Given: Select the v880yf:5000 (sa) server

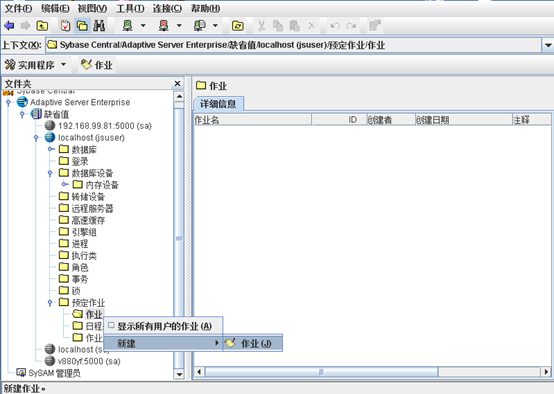Looking at the screenshot, I should [88, 361].
